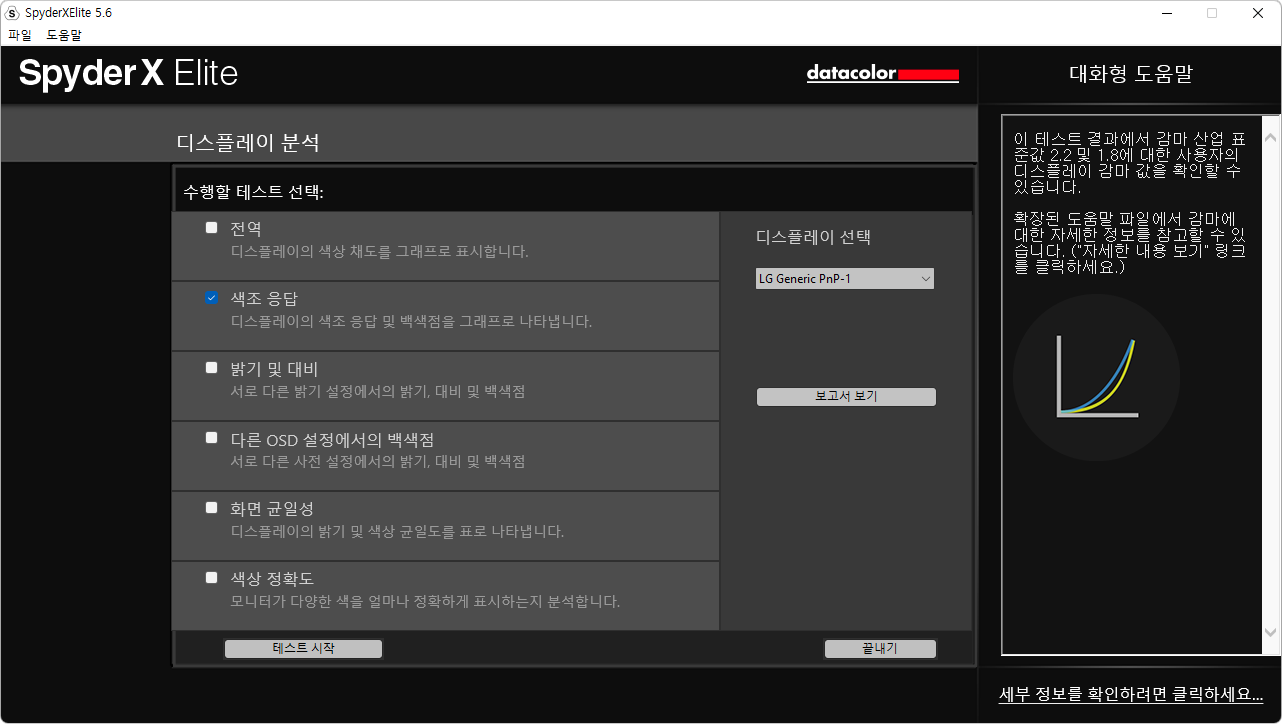Screen dimensions: 1282x724
Task: Uncheck the 색조 응답 test checkbox
Action: pos(211,298)
